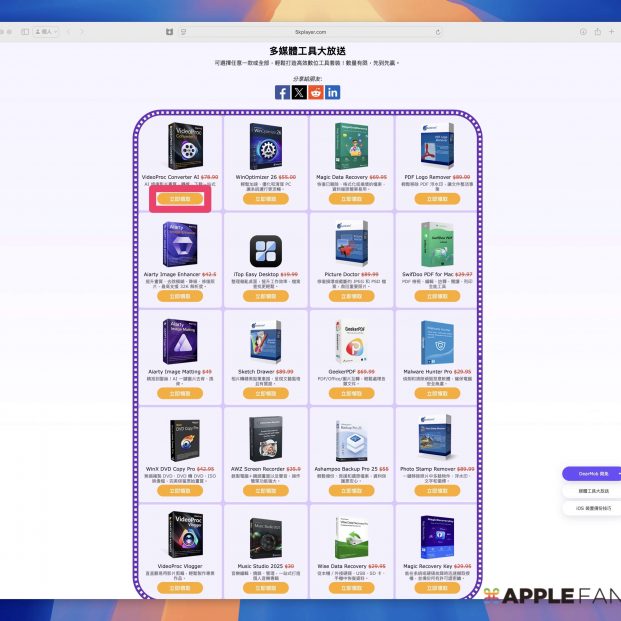Click orange button below Aiarty Image Enhancer

coord(180,296)
